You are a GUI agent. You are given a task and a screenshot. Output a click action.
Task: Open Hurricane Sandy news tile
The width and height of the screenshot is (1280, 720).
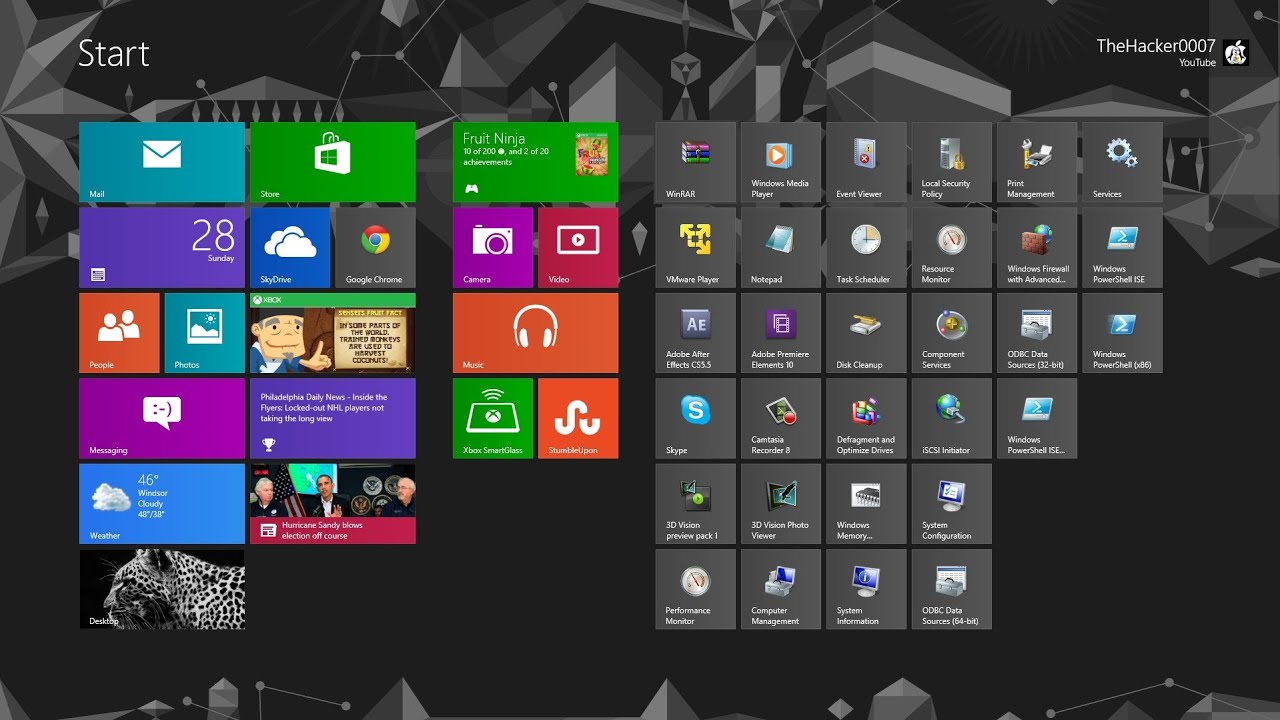[x=333, y=504]
